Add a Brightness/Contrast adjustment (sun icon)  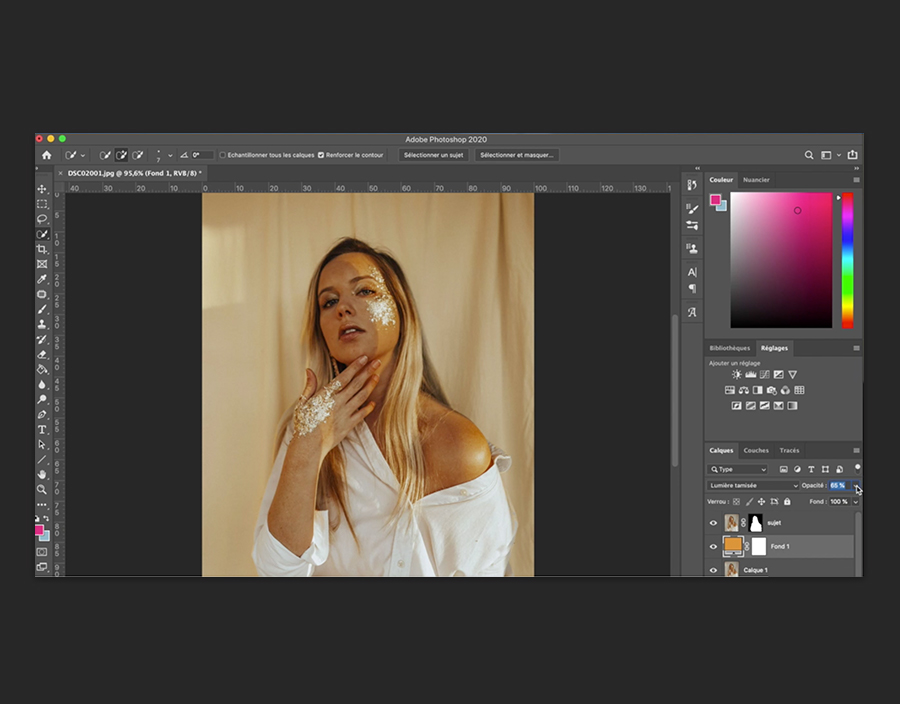coord(736,375)
